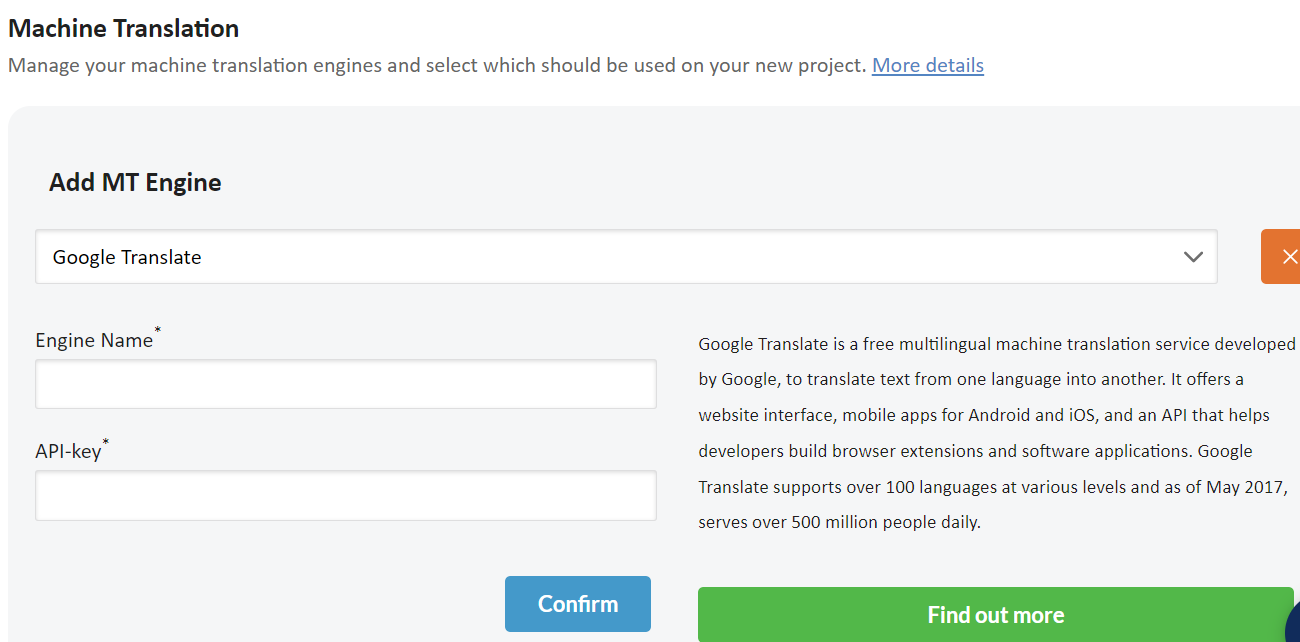1300x642 pixels.
Task: Focus the API-key input field
Action: click(x=346, y=495)
